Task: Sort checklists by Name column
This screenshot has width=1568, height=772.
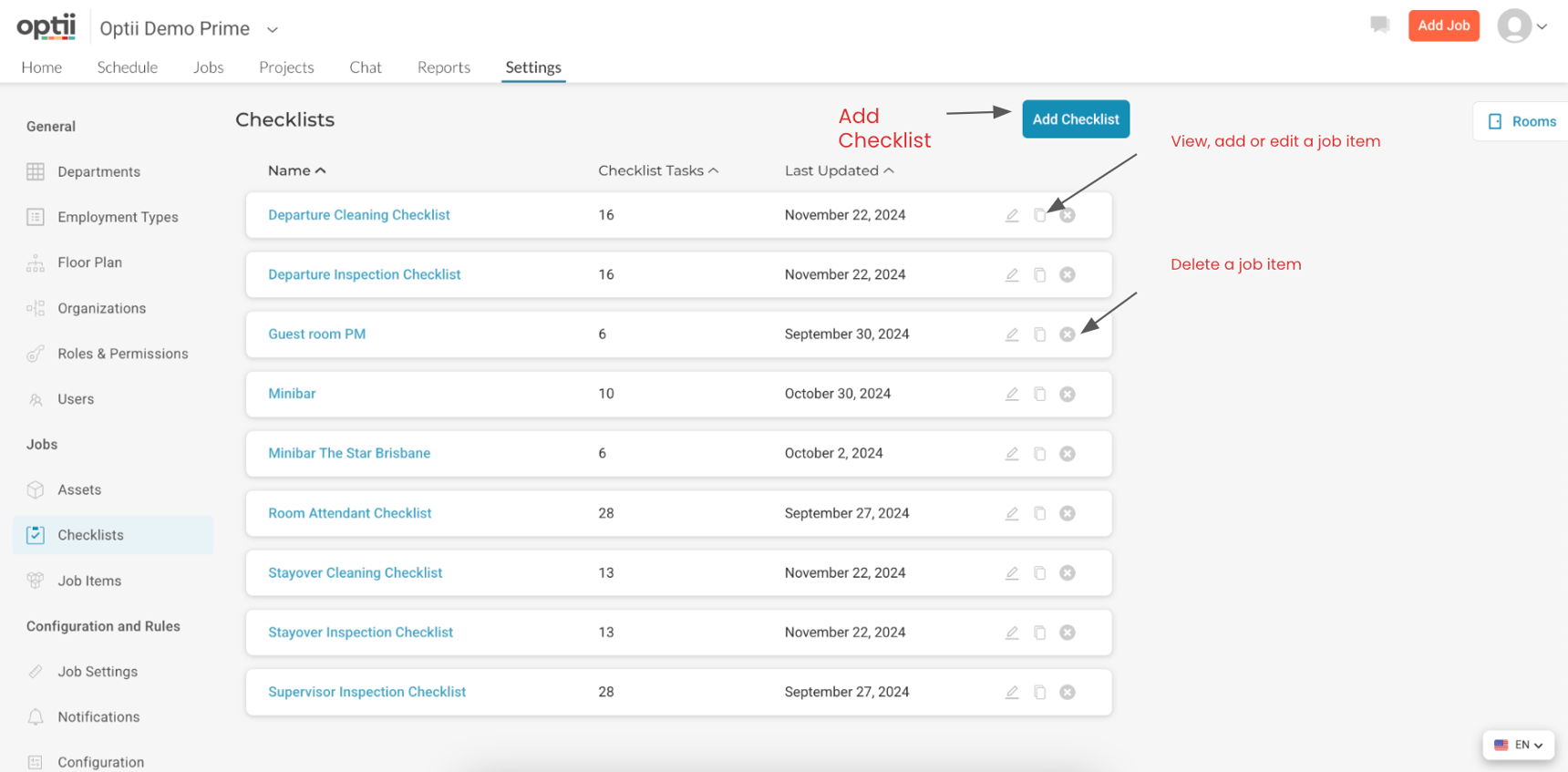Action: tap(296, 170)
